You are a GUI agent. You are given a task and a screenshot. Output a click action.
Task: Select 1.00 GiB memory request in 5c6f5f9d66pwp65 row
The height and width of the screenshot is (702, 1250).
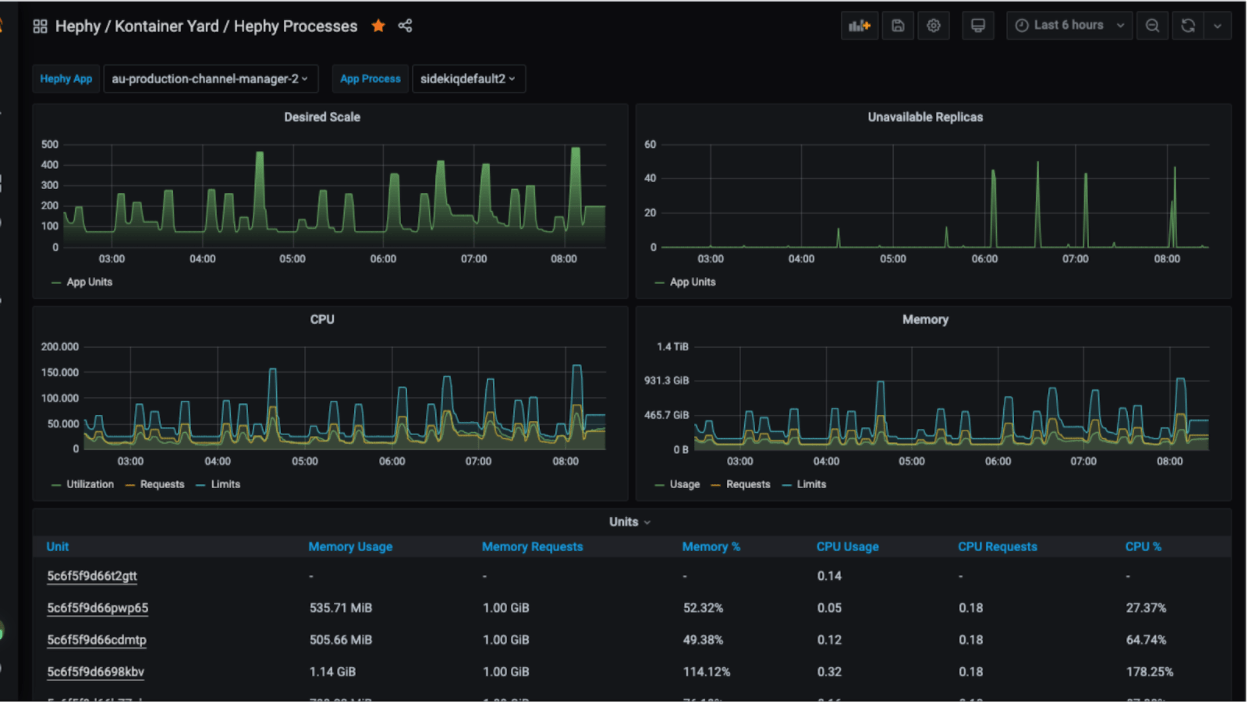tap(506, 608)
